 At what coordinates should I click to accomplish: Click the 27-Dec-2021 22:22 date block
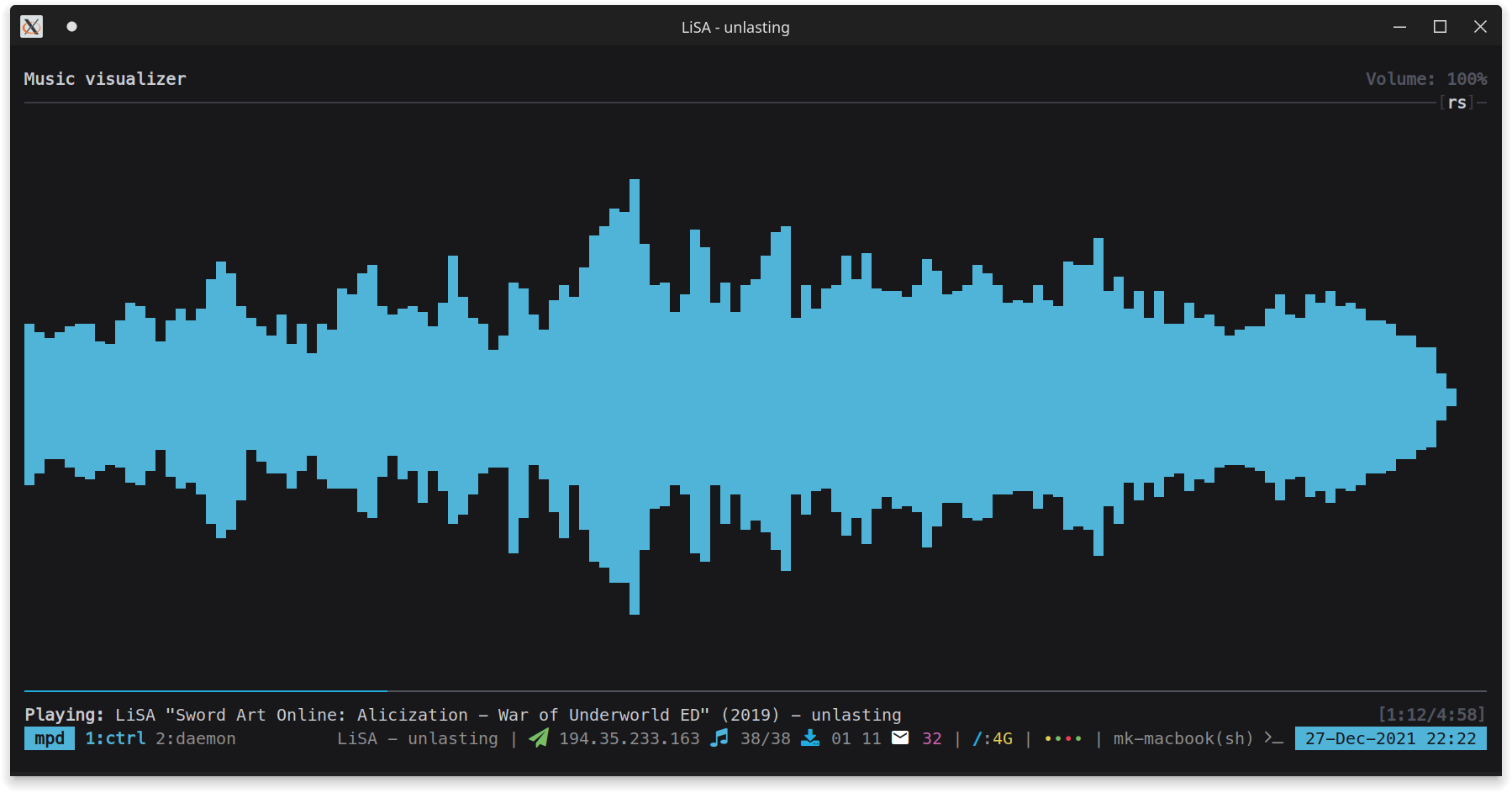(x=1390, y=738)
